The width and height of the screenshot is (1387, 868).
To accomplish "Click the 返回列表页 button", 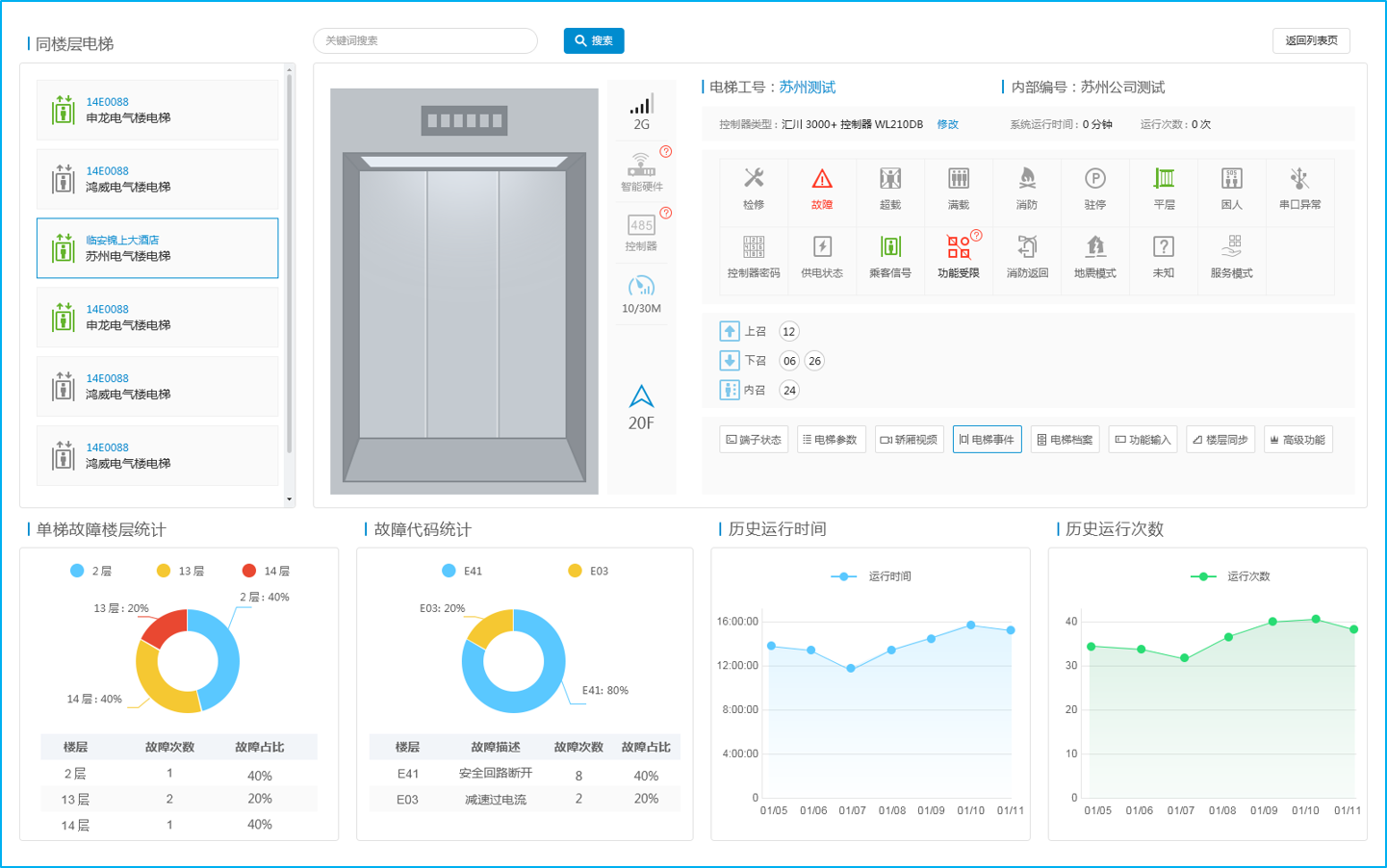I will point(1311,40).
